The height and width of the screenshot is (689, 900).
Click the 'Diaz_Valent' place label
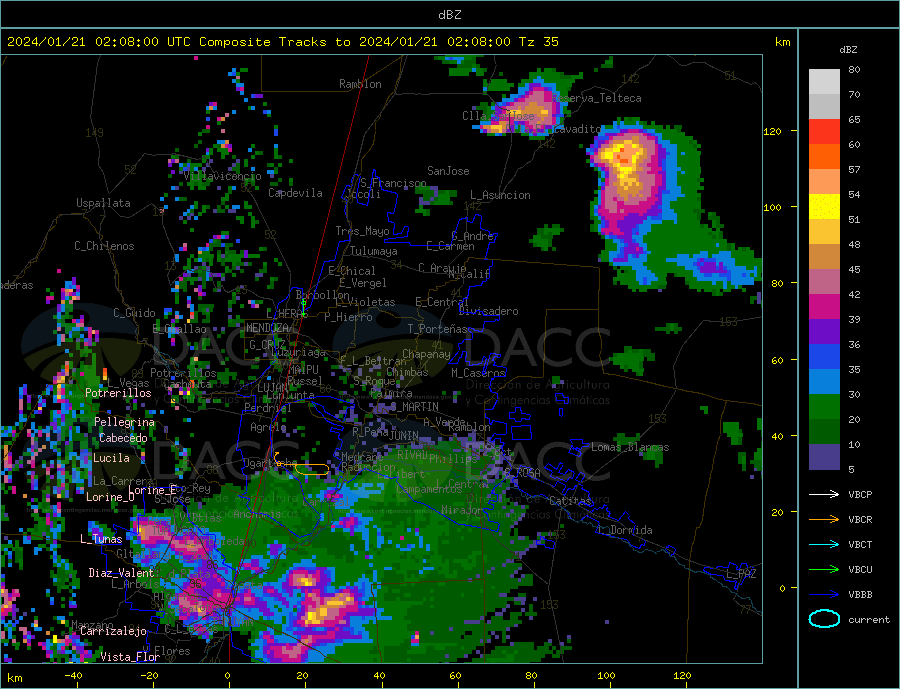point(121,573)
